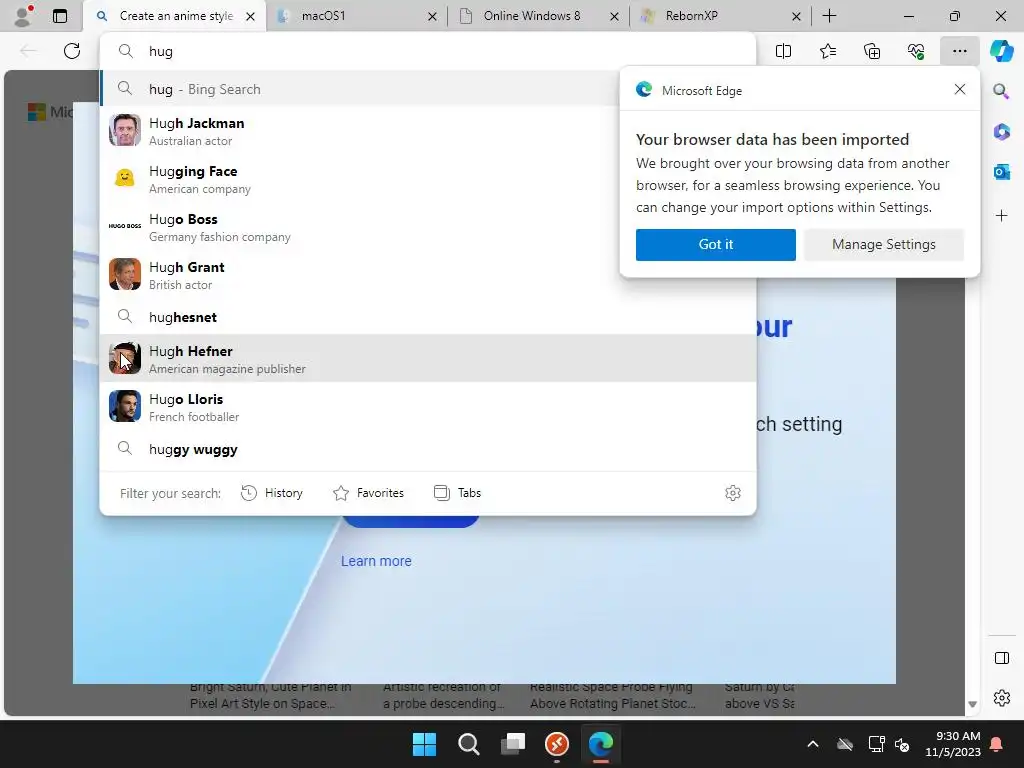Viewport: 1024px width, 768px height.
Task: Select the Create an anime style tab
Action: coord(174,16)
